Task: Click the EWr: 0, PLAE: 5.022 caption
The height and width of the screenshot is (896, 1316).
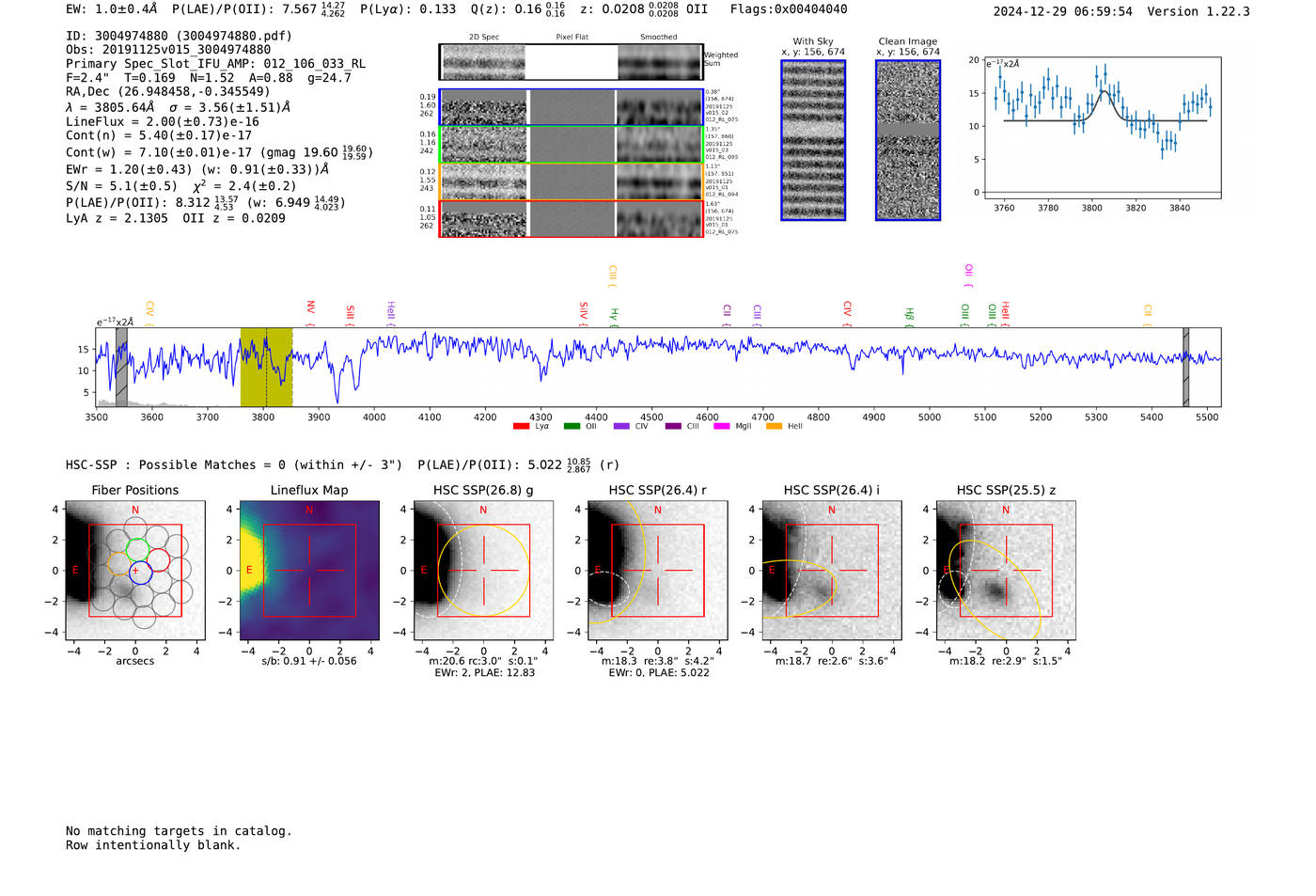Action: click(659, 672)
